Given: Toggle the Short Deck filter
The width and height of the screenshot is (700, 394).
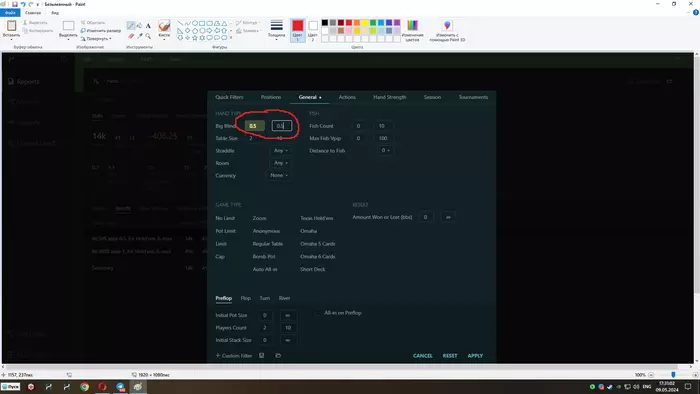Looking at the screenshot, I should 312,270.
